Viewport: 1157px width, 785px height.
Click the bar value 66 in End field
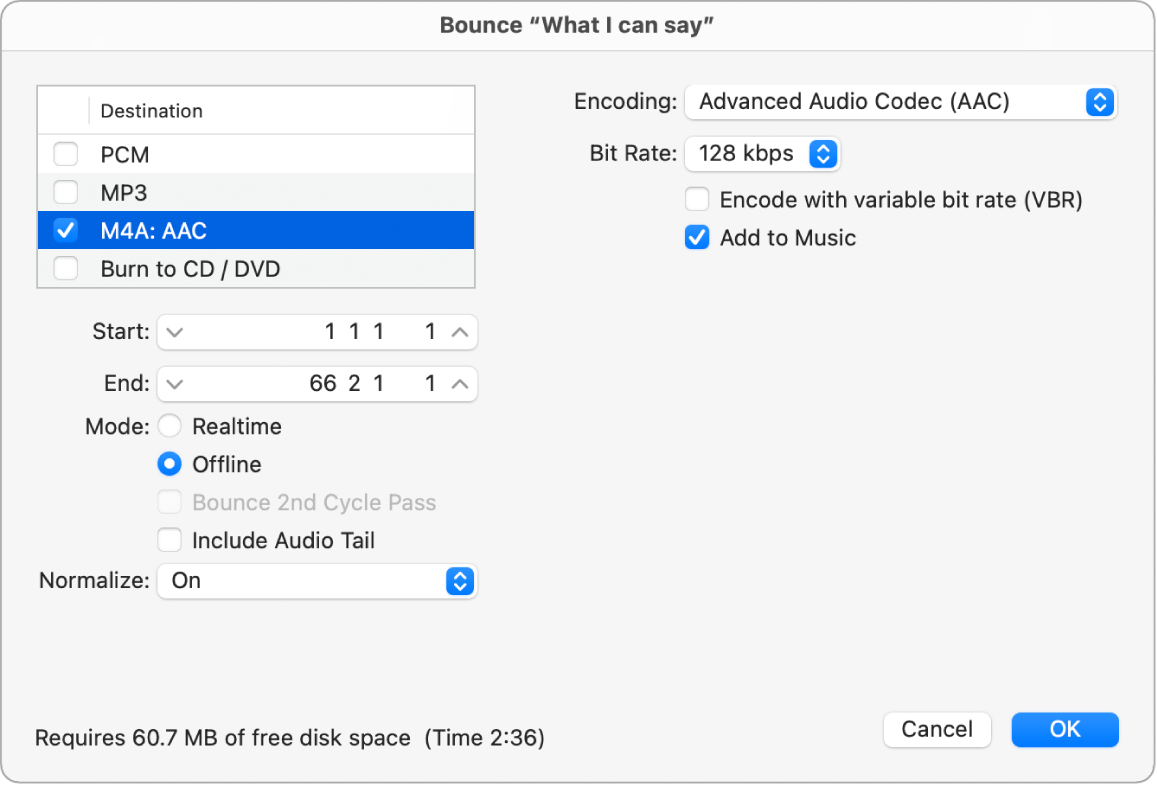click(322, 384)
